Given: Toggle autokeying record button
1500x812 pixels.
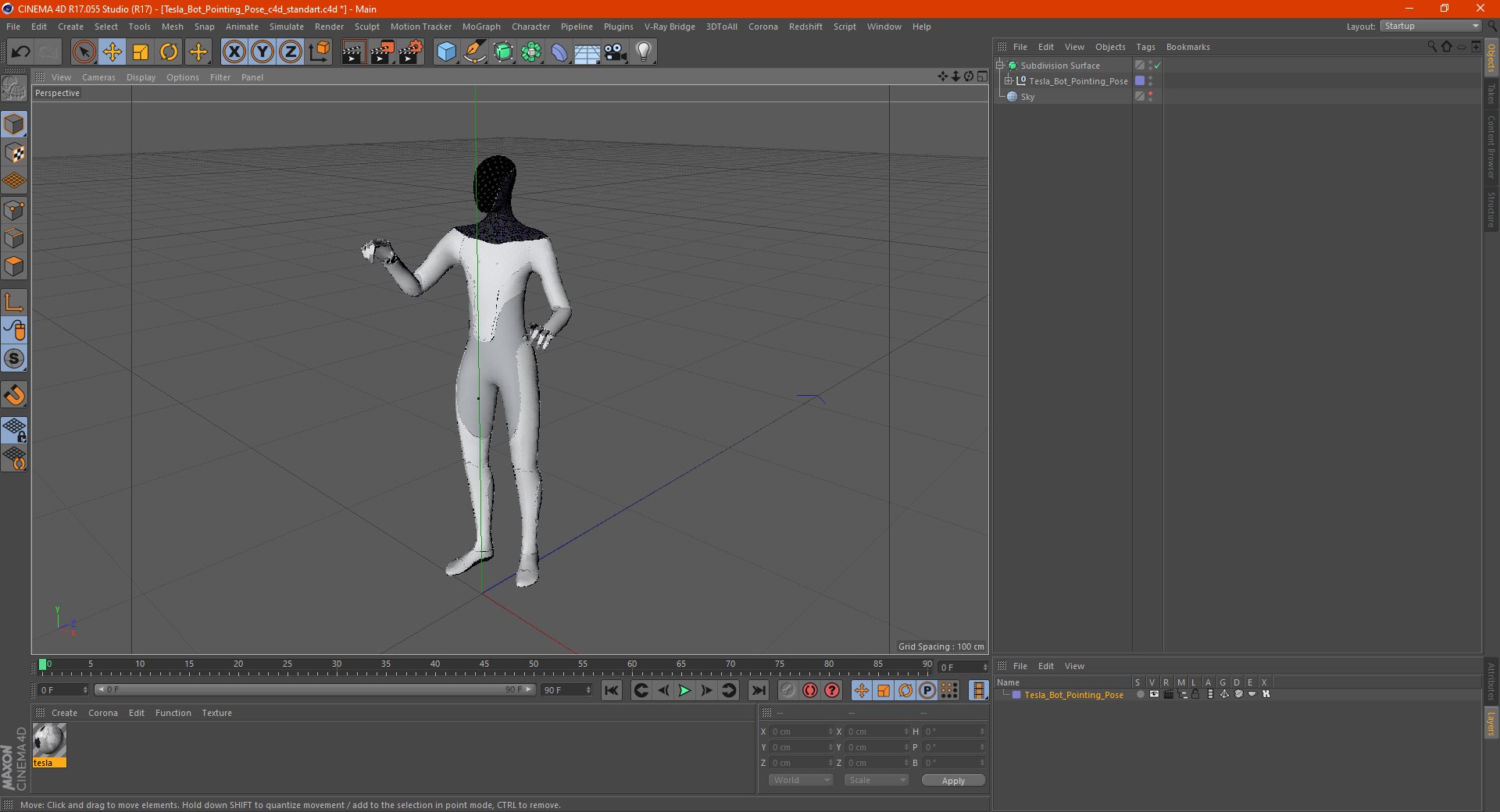Looking at the screenshot, I should point(810,690).
